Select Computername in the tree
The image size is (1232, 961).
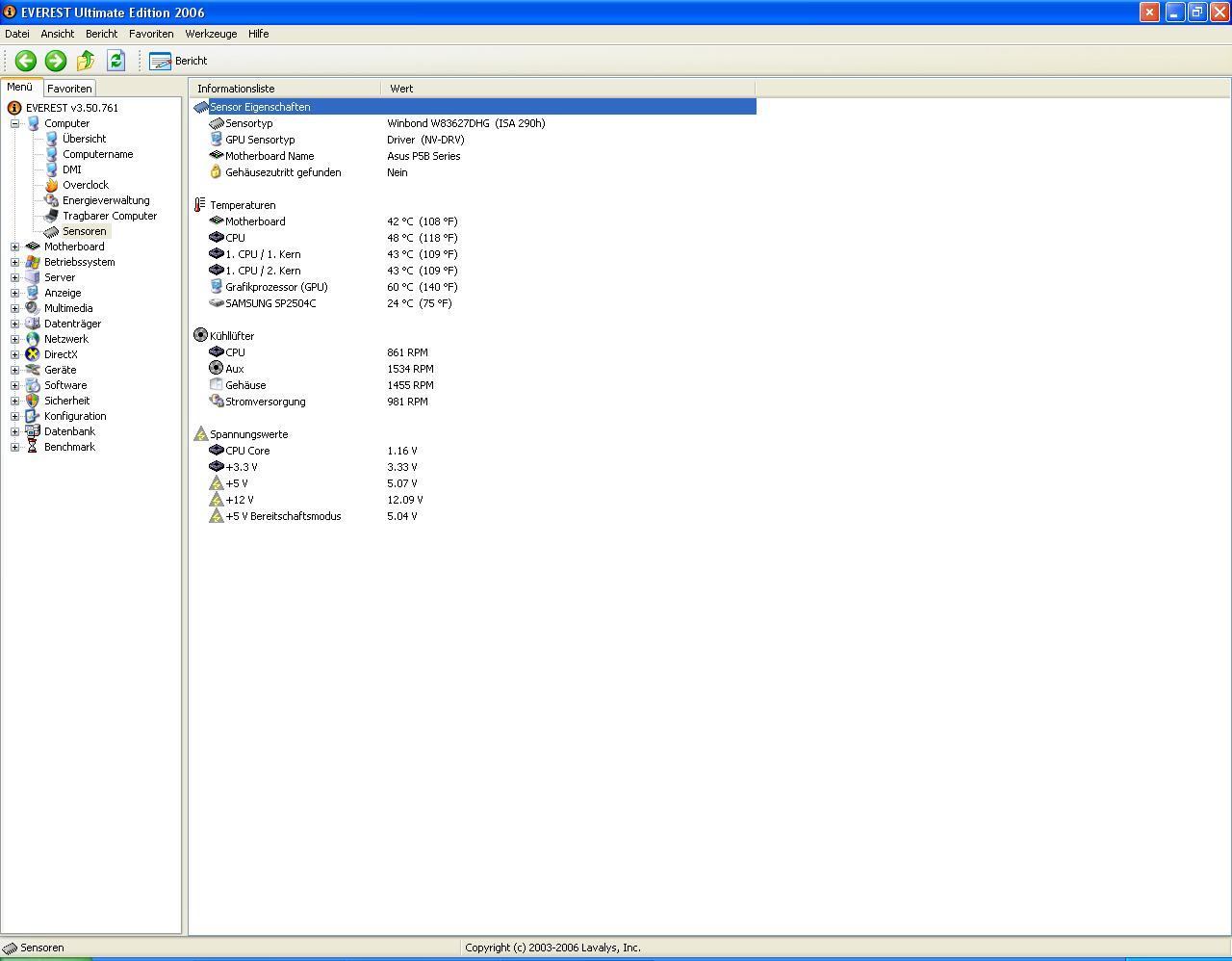tap(97, 154)
